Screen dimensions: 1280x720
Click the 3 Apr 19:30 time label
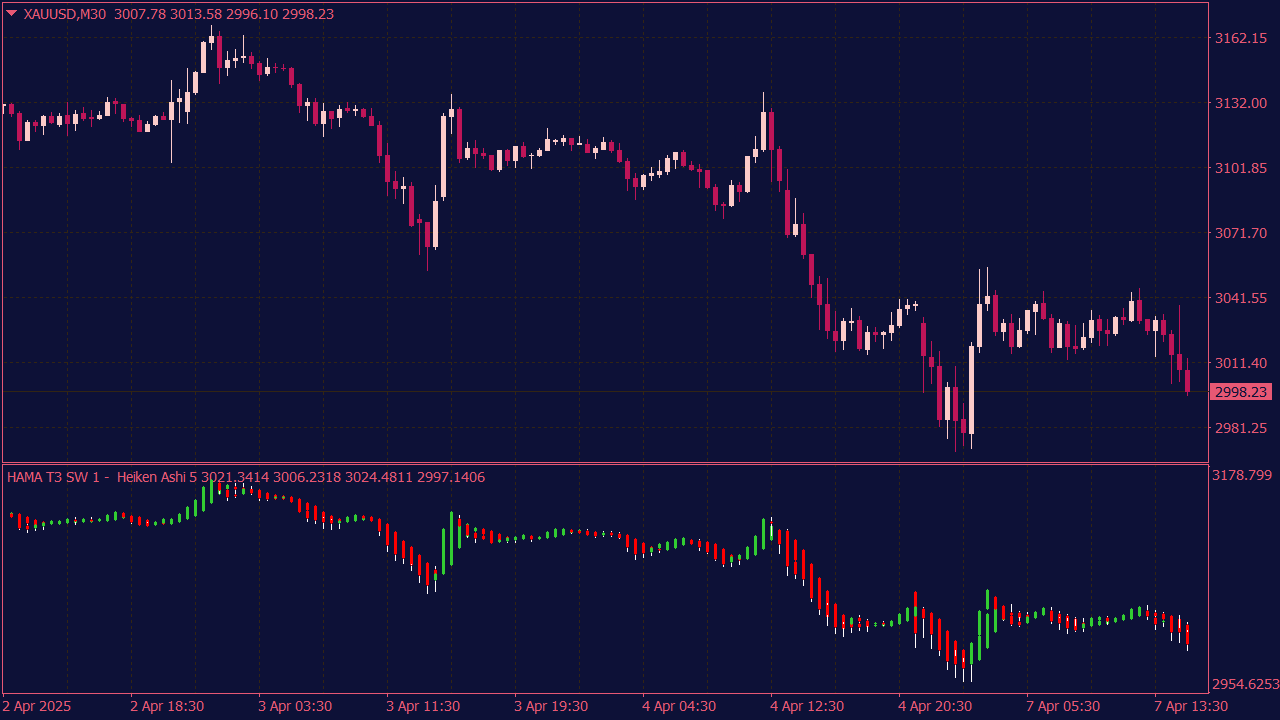(551, 706)
